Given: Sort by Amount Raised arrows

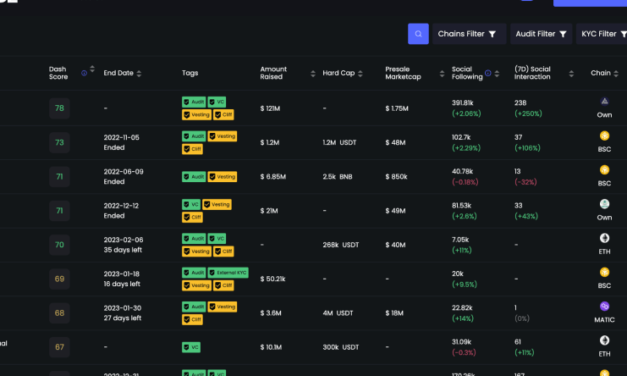Looking at the screenshot, I should click(313, 73).
